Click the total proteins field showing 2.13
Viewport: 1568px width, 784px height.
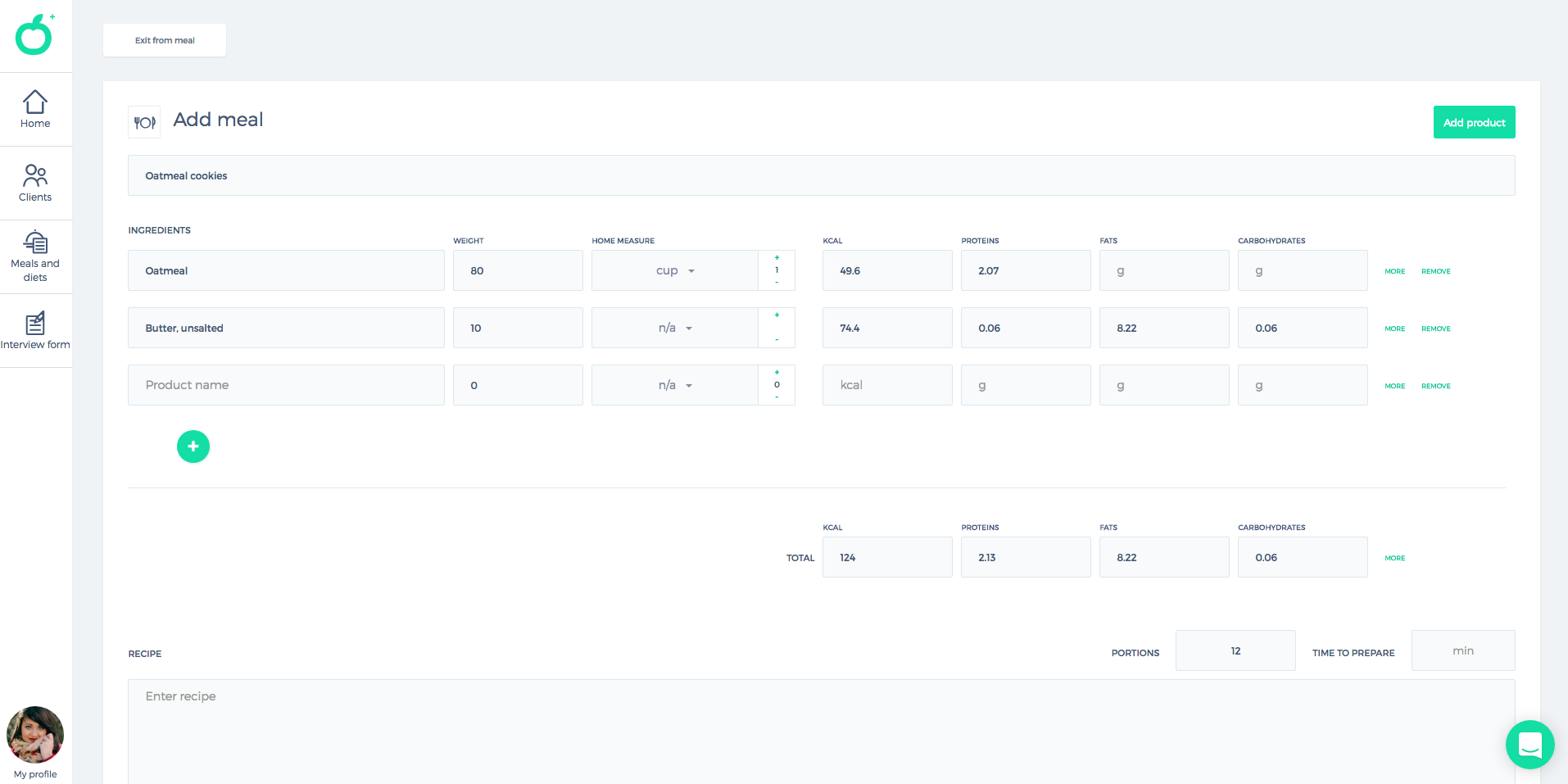coord(1026,557)
